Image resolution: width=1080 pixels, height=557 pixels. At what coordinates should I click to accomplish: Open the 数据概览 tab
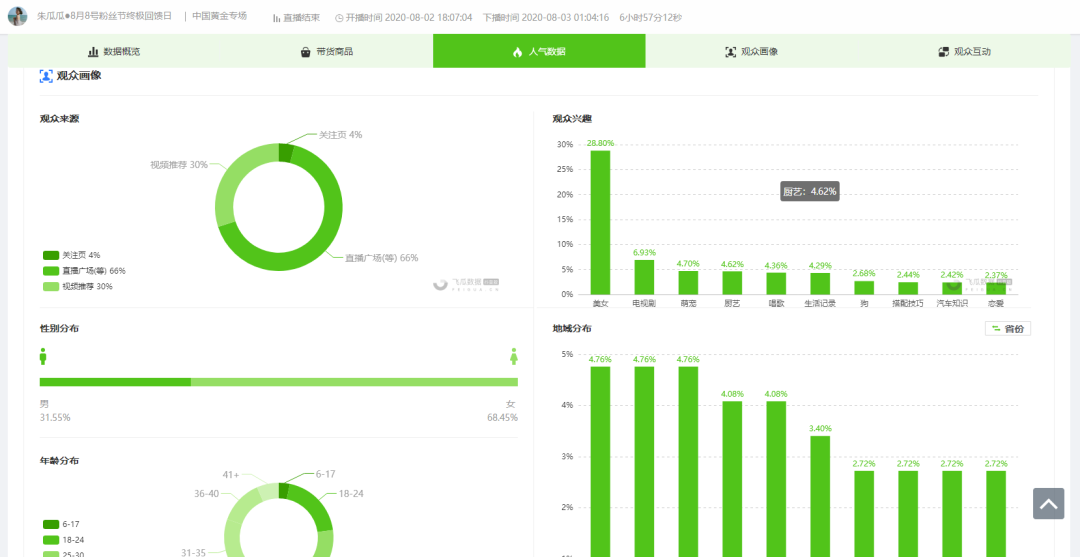tap(114, 52)
